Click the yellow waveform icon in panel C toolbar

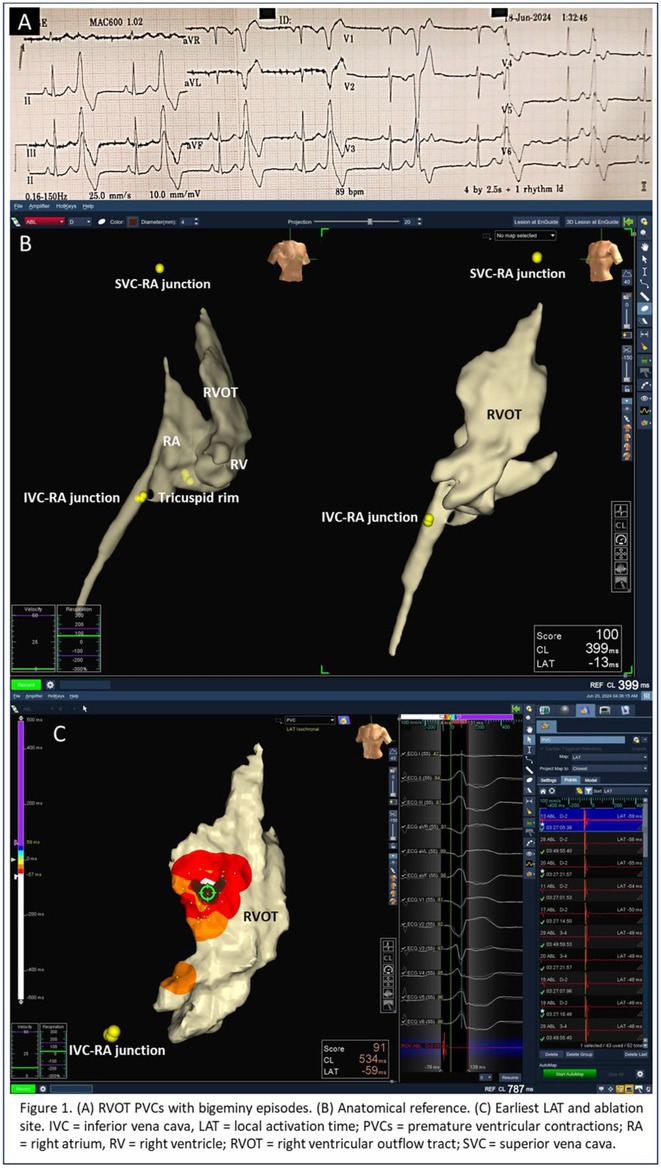(x=529, y=864)
